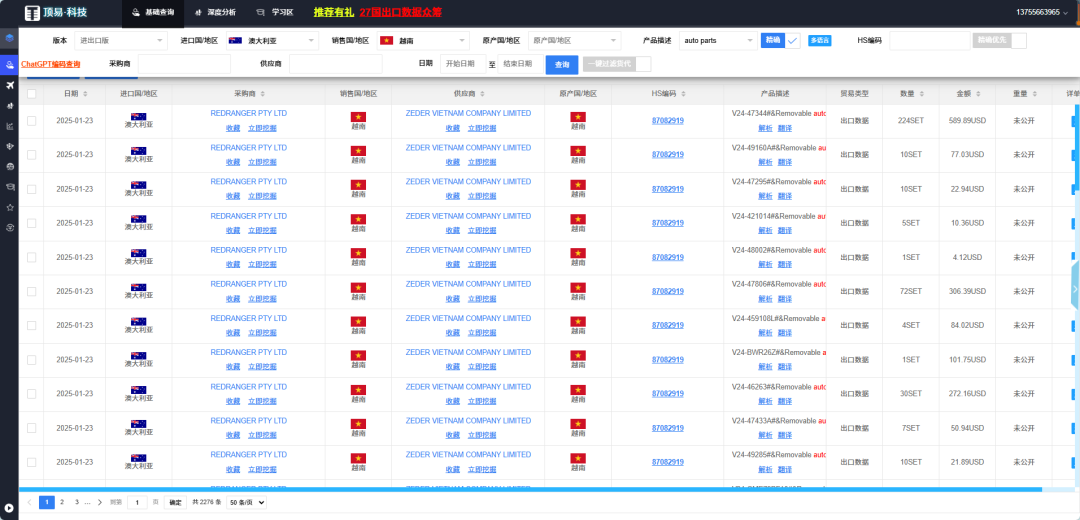Open the highlighted query icon in the left sidebar
The width and height of the screenshot is (1080, 520).
click(10, 65)
